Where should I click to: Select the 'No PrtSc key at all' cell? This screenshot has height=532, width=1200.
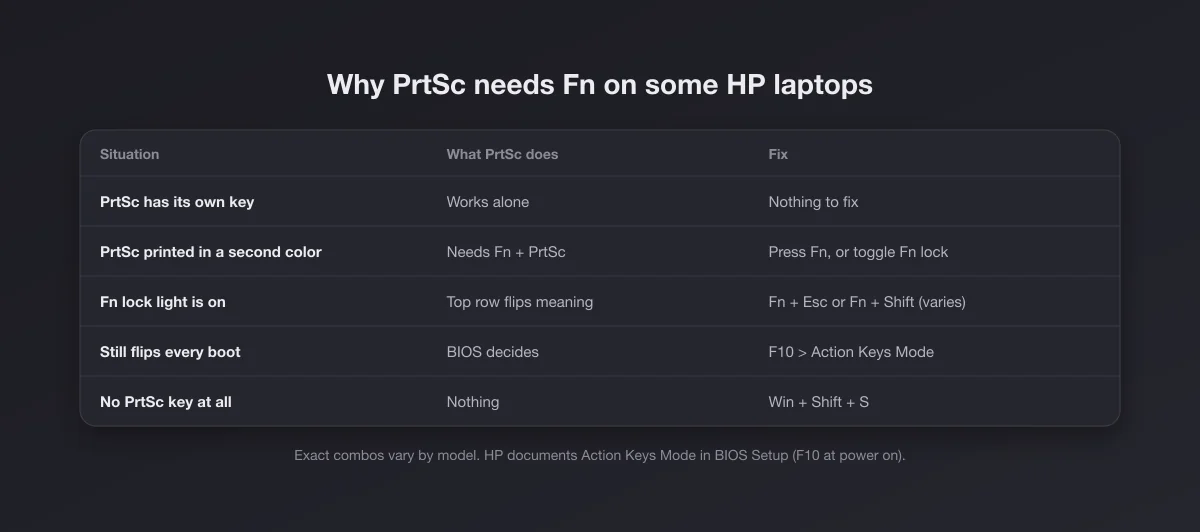pos(166,402)
